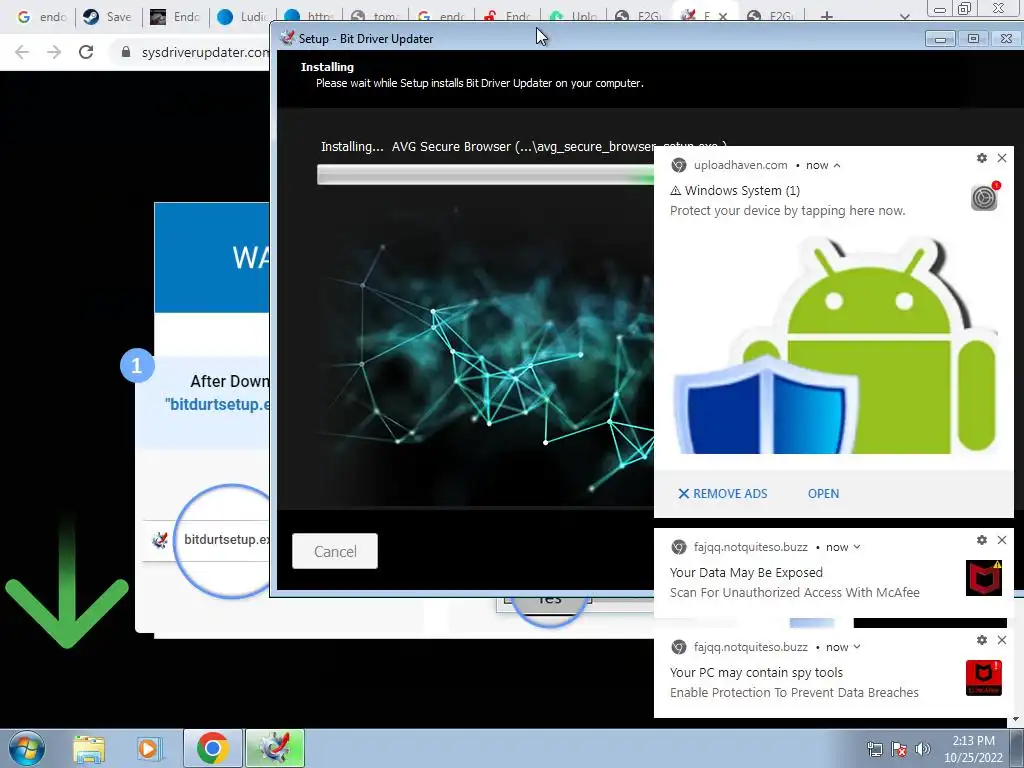Image resolution: width=1024 pixels, height=768 pixels.
Task: Switch to the Steam 'Save' tab
Action: point(108,17)
